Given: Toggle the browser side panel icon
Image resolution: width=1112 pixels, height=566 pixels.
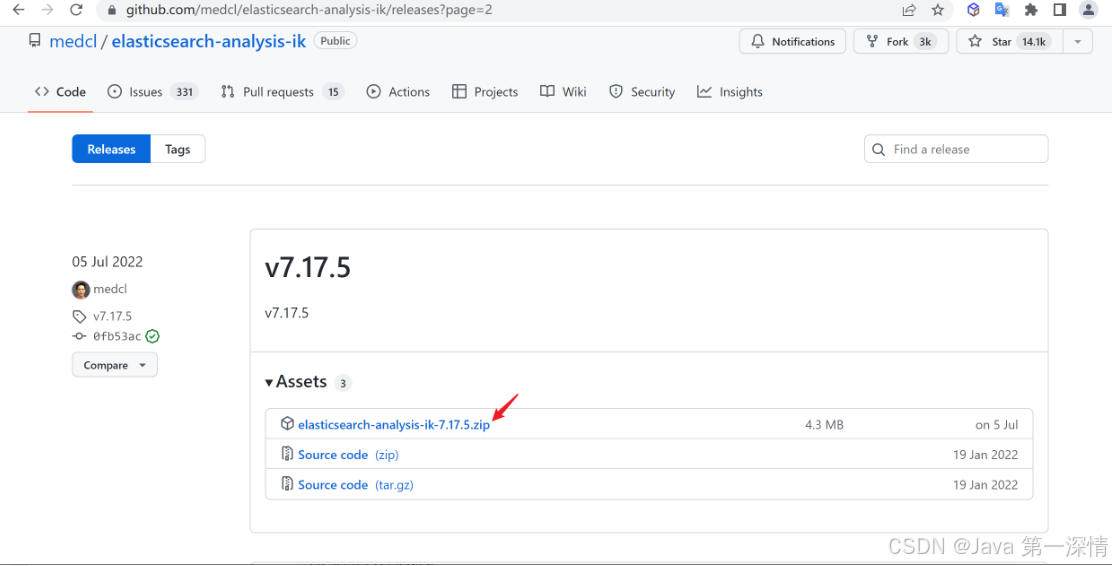Looking at the screenshot, I should tap(1060, 10).
